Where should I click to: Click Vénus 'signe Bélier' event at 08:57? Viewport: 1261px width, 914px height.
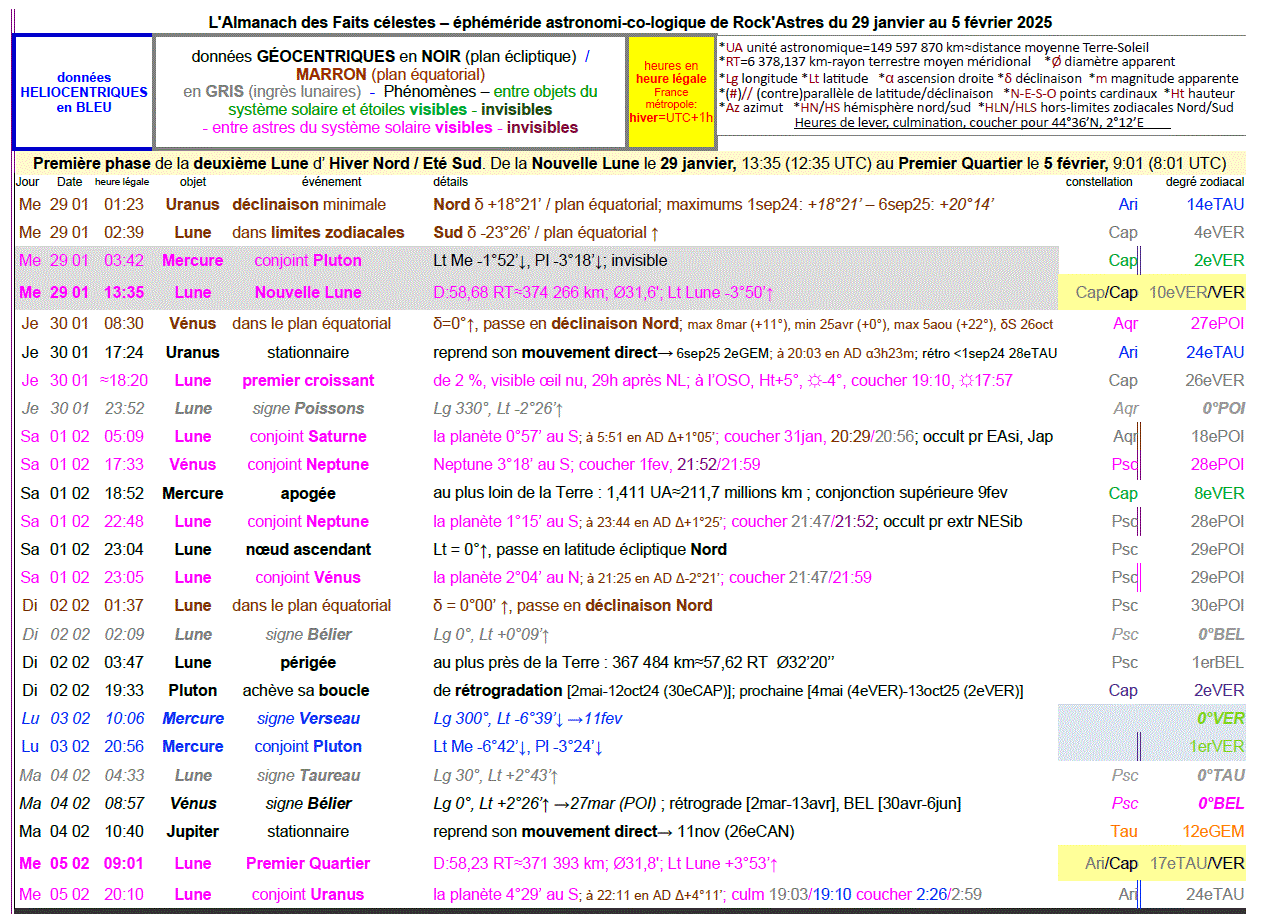coord(308,803)
